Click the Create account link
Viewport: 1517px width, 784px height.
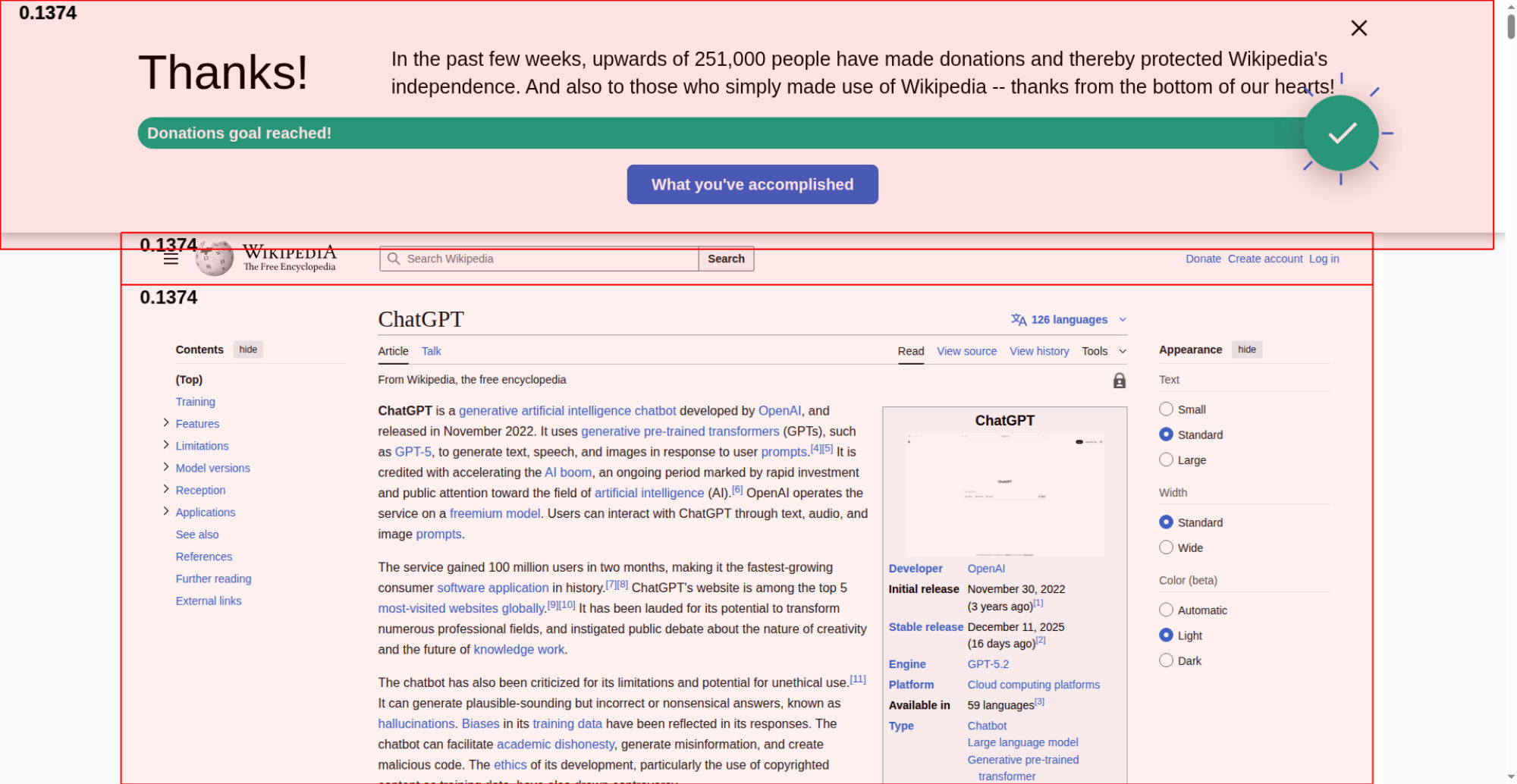pos(1264,259)
